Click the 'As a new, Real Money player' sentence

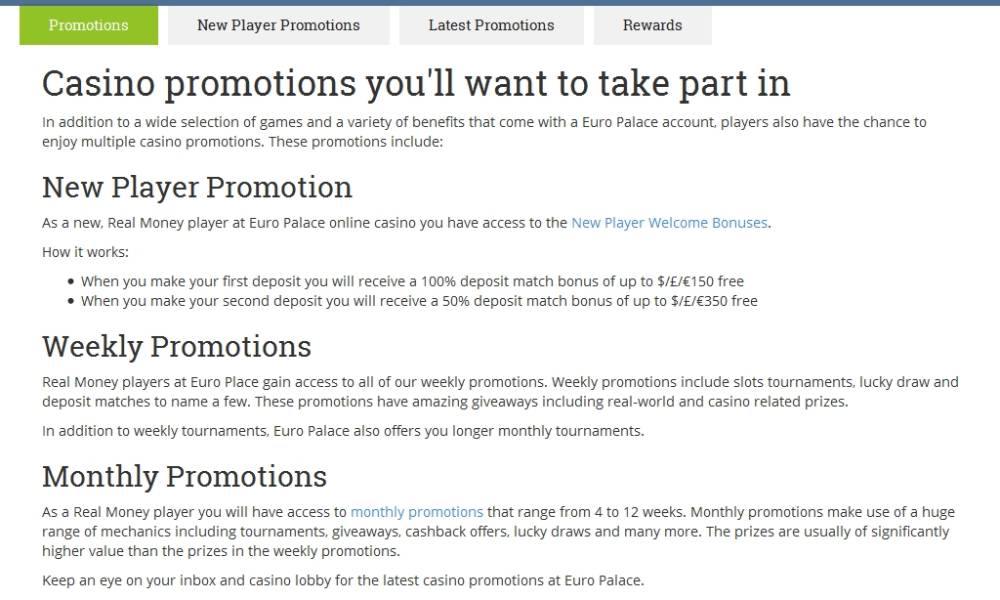(x=407, y=223)
